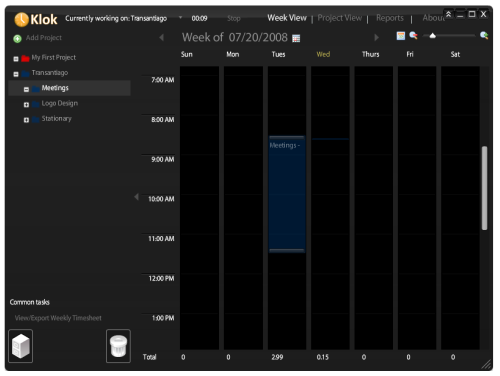Click the Fri column header
The height and width of the screenshot is (376, 500).
click(410, 54)
